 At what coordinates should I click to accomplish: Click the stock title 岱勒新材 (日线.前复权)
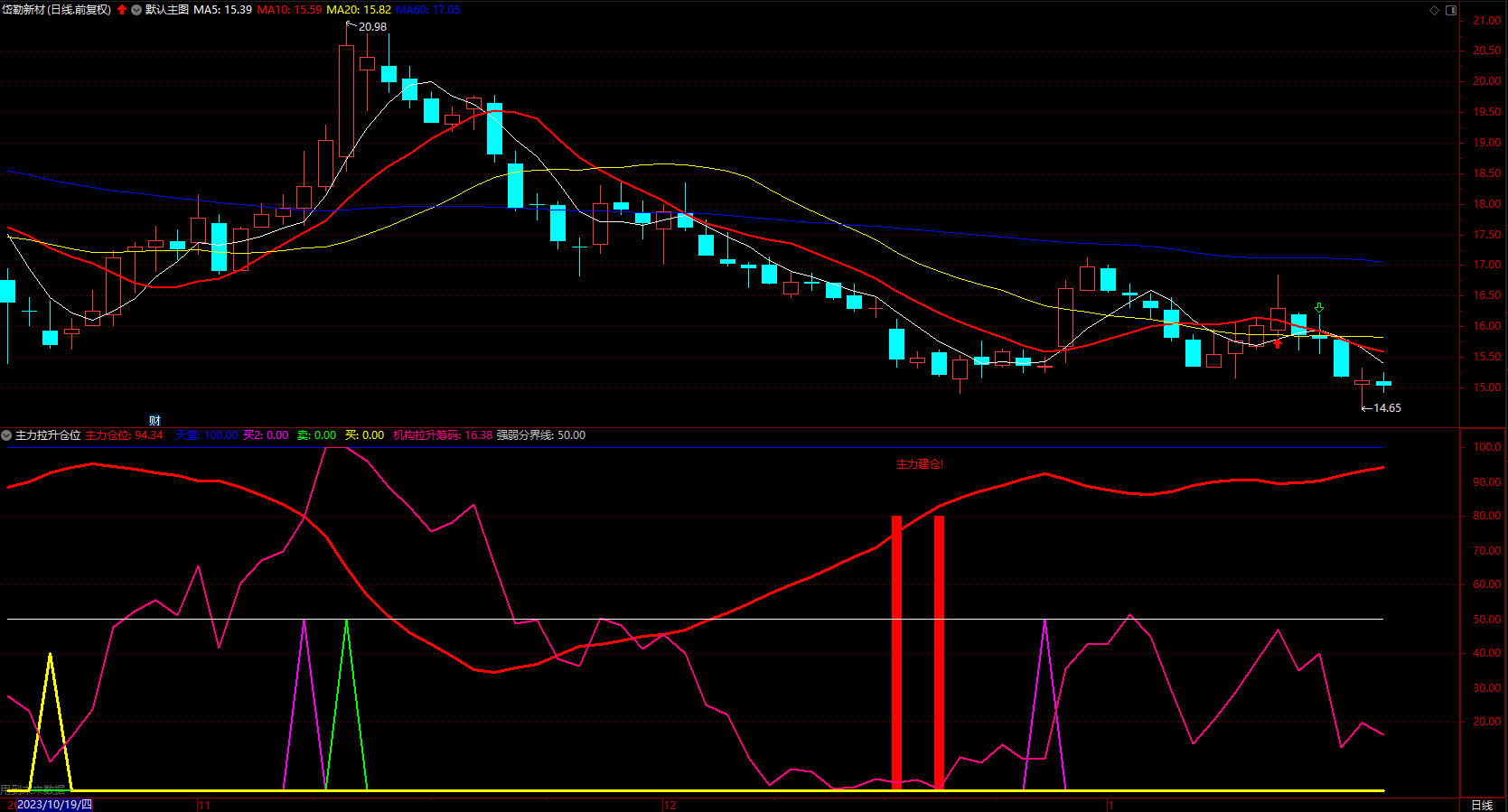pyautogui.click(x=56, y=10)
